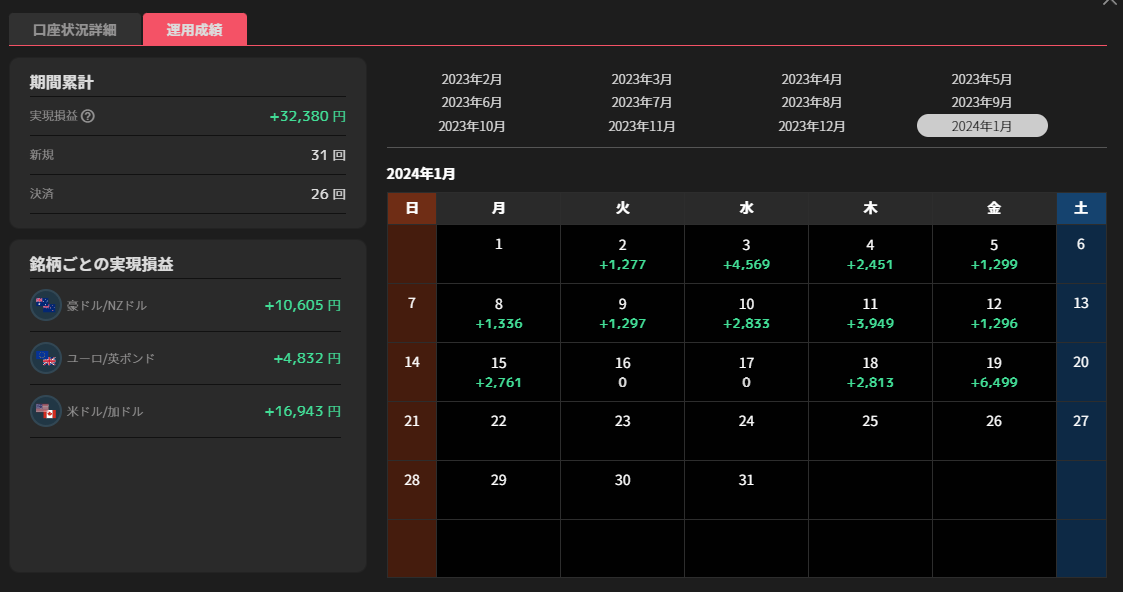
Task: Click the January 3 cell with +4,569
Action: click(746, 254)
